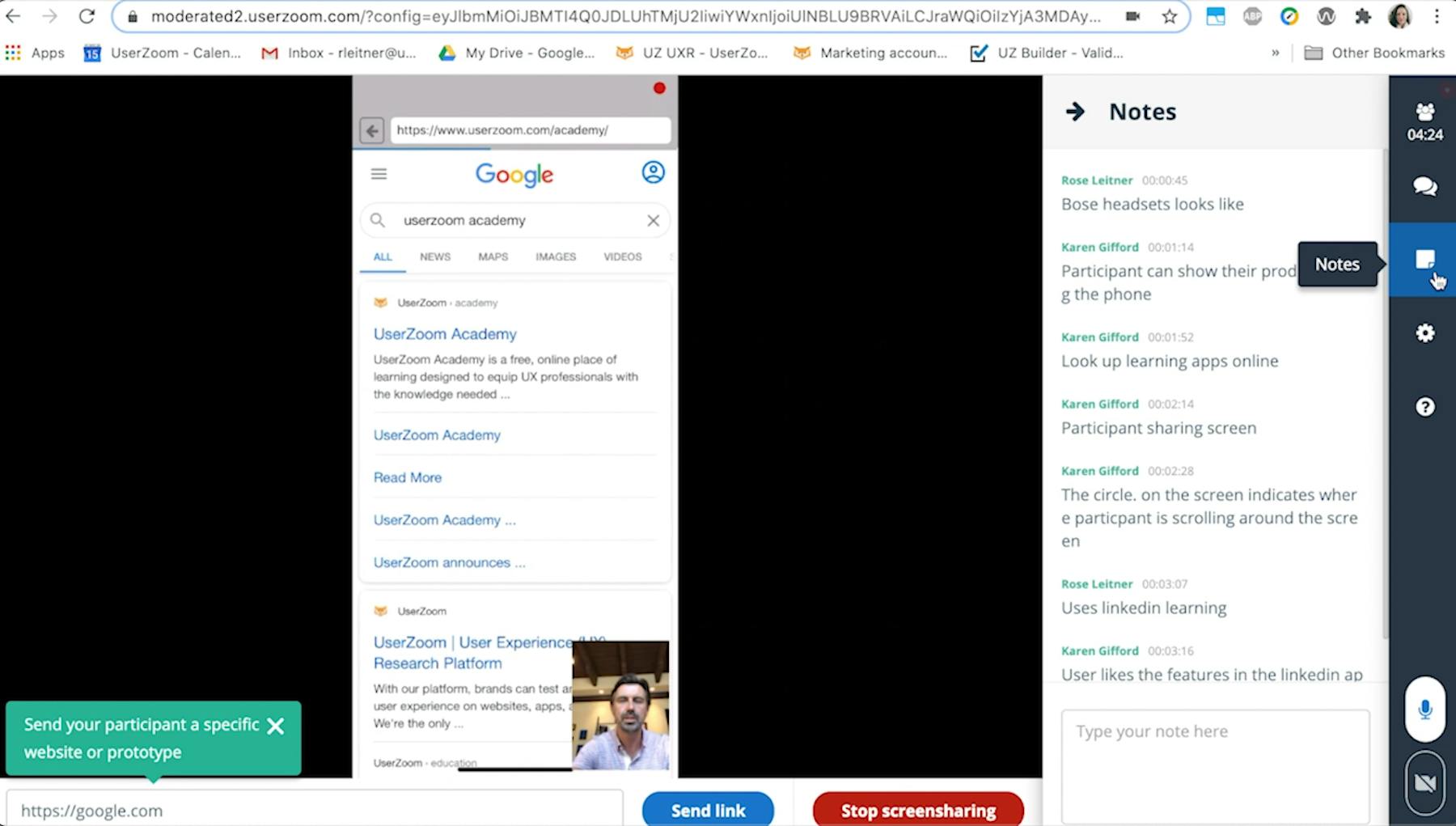
Task: Toggle the camera off button
Action: (x=1425, y=783)
